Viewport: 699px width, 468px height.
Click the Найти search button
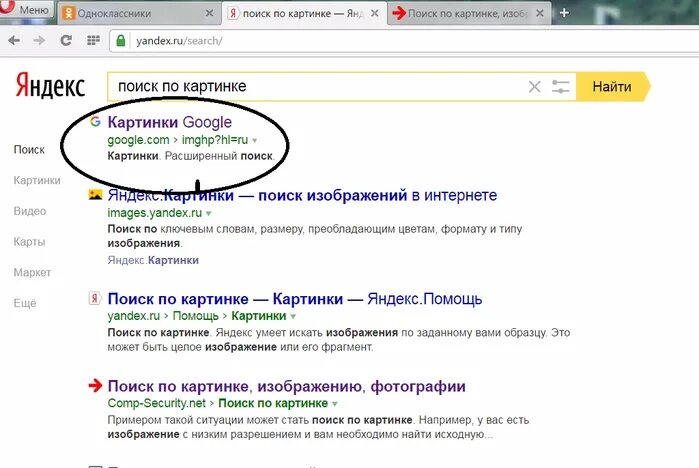[613, 86]
